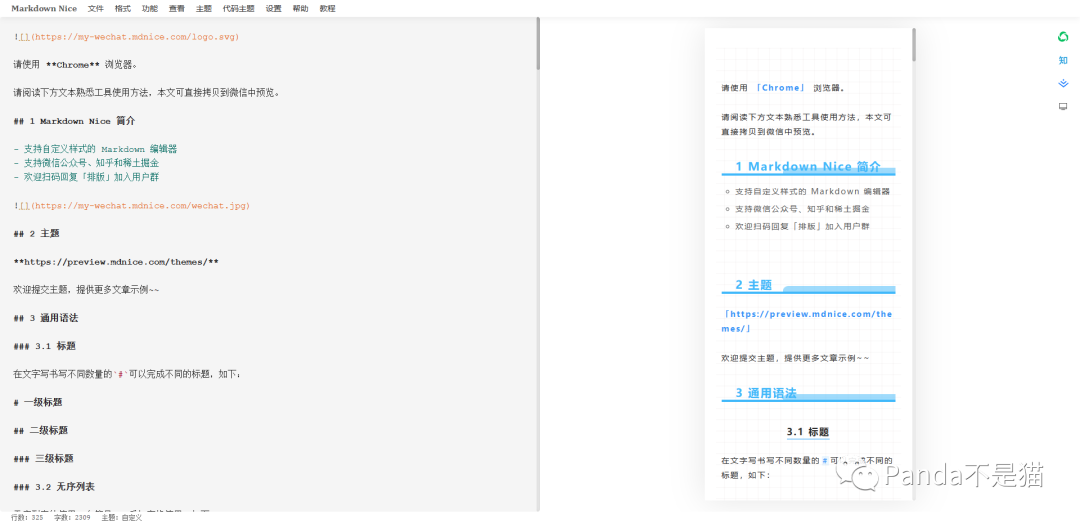Click the preview.mdnice.com/themes link in preview
Screen dimensions: 1080x523
click(x=807, y=321)
